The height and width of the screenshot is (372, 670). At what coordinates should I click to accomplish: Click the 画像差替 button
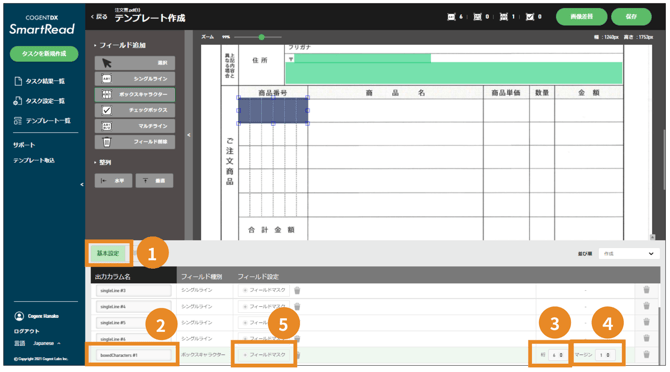[582, 17]
